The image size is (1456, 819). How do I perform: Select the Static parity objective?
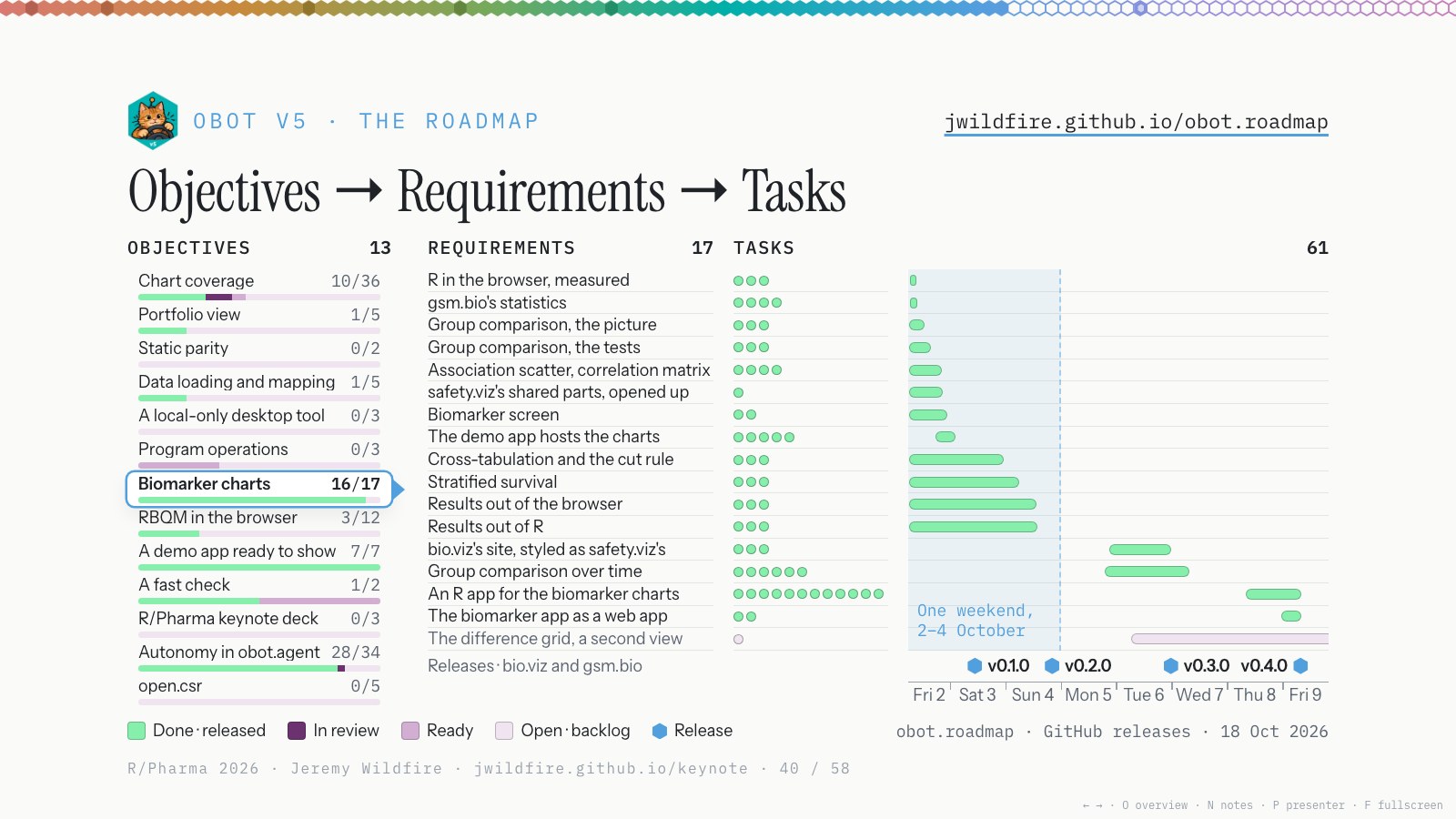[x=258, y=352]
